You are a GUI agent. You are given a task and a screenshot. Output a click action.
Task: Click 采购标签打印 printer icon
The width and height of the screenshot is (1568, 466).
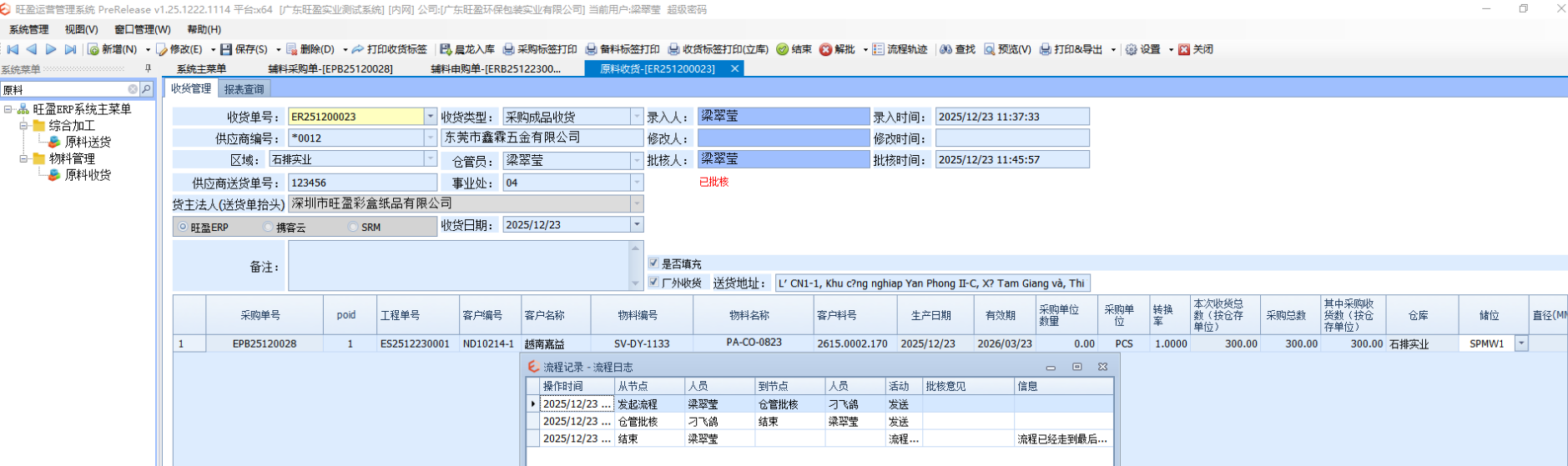508,49
